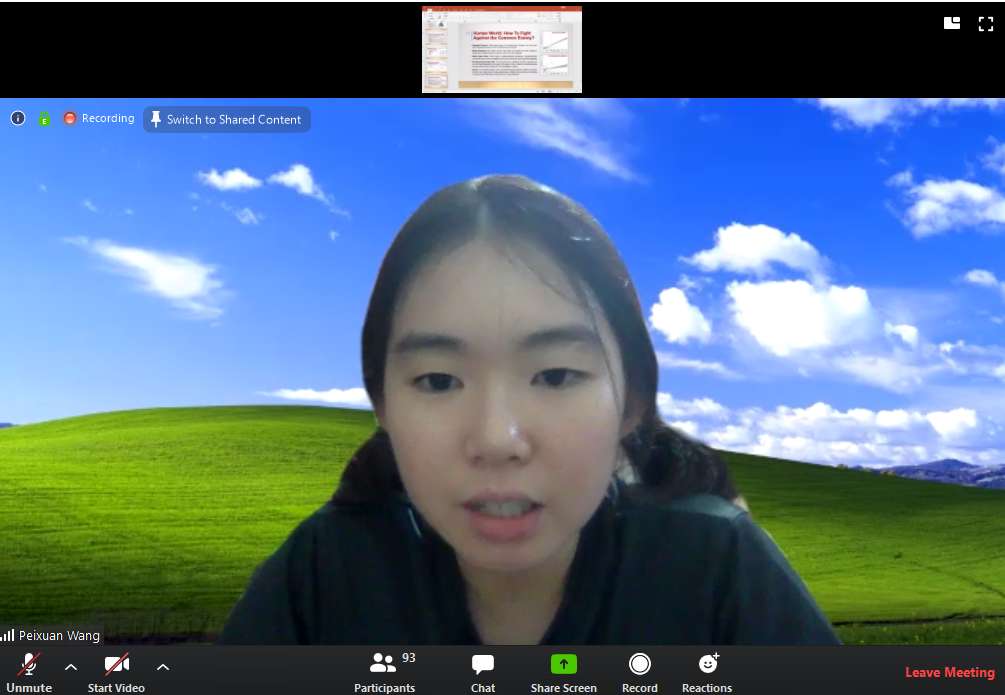Viewport: 1005px width, 695px height.
Task: Switch to Shared Content
Action: (x=227, y=119)
